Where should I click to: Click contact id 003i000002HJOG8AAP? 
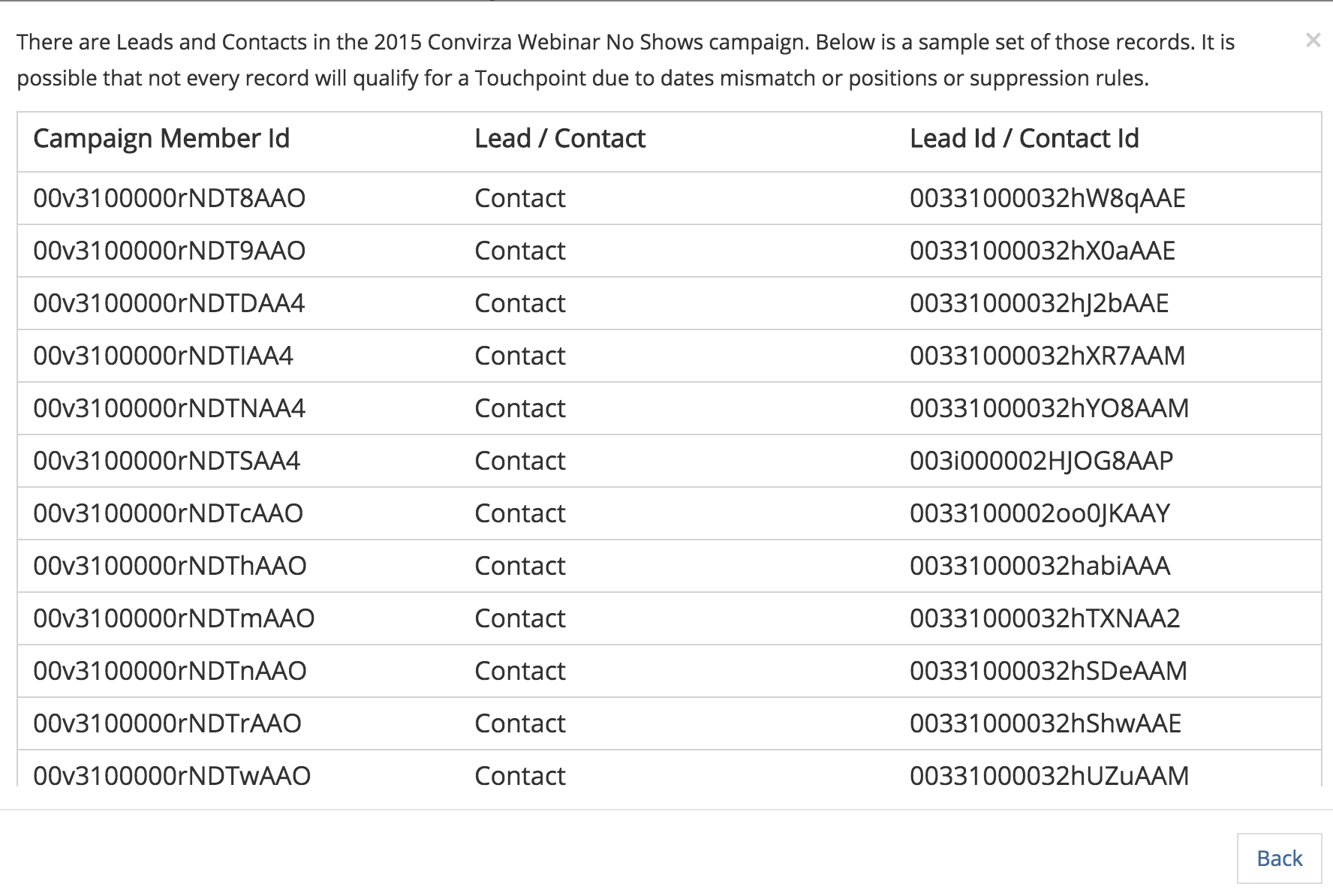coord(1042,461)
